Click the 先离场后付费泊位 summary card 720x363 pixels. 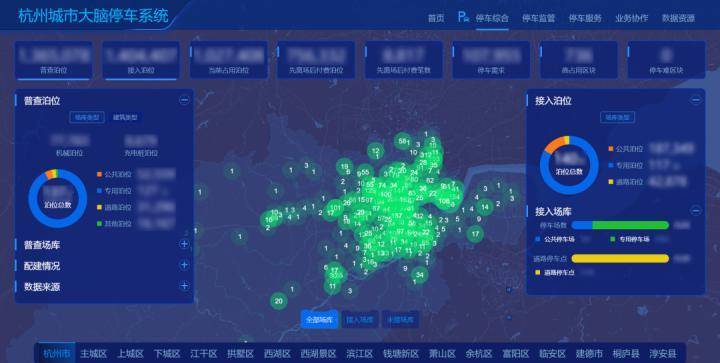(x=316, y=60)
